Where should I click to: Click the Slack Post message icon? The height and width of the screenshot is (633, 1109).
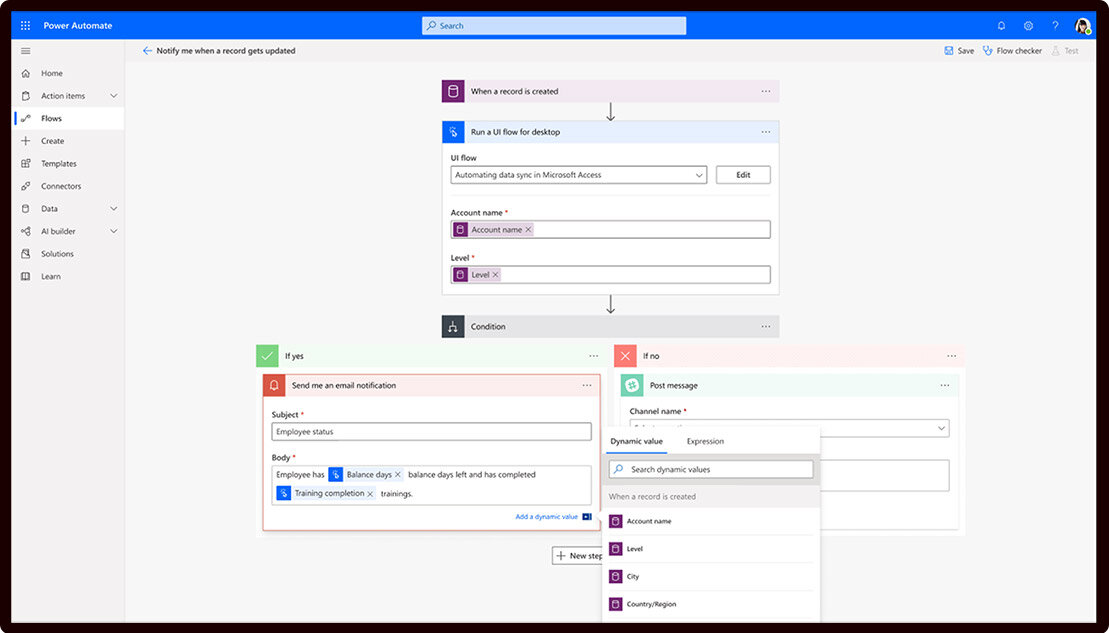[632, 385]
